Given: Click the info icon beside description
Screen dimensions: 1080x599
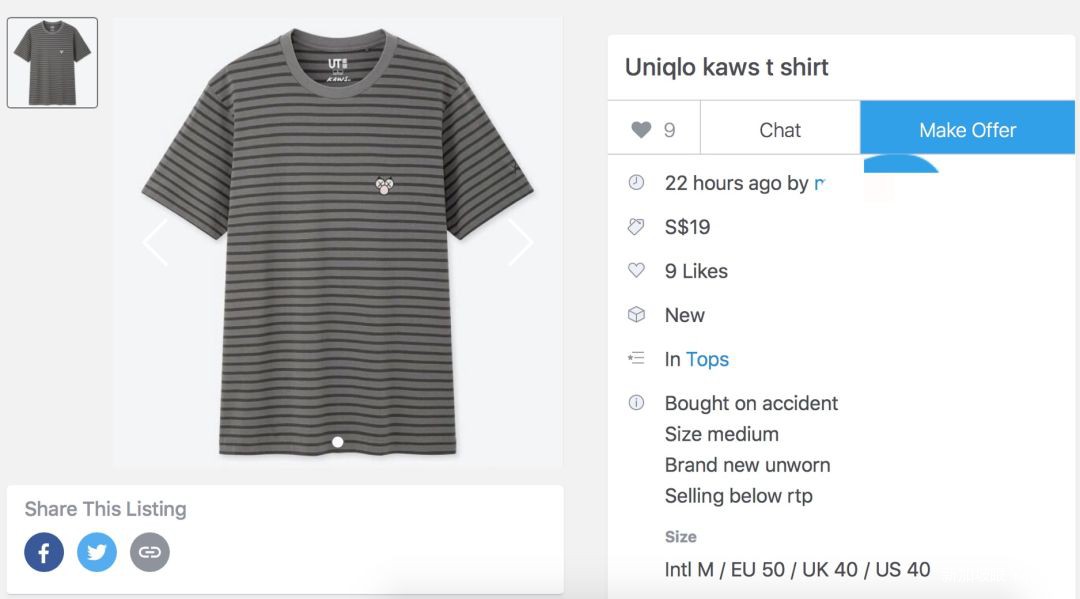Looking at the screenshot, I should click(636, 403).
